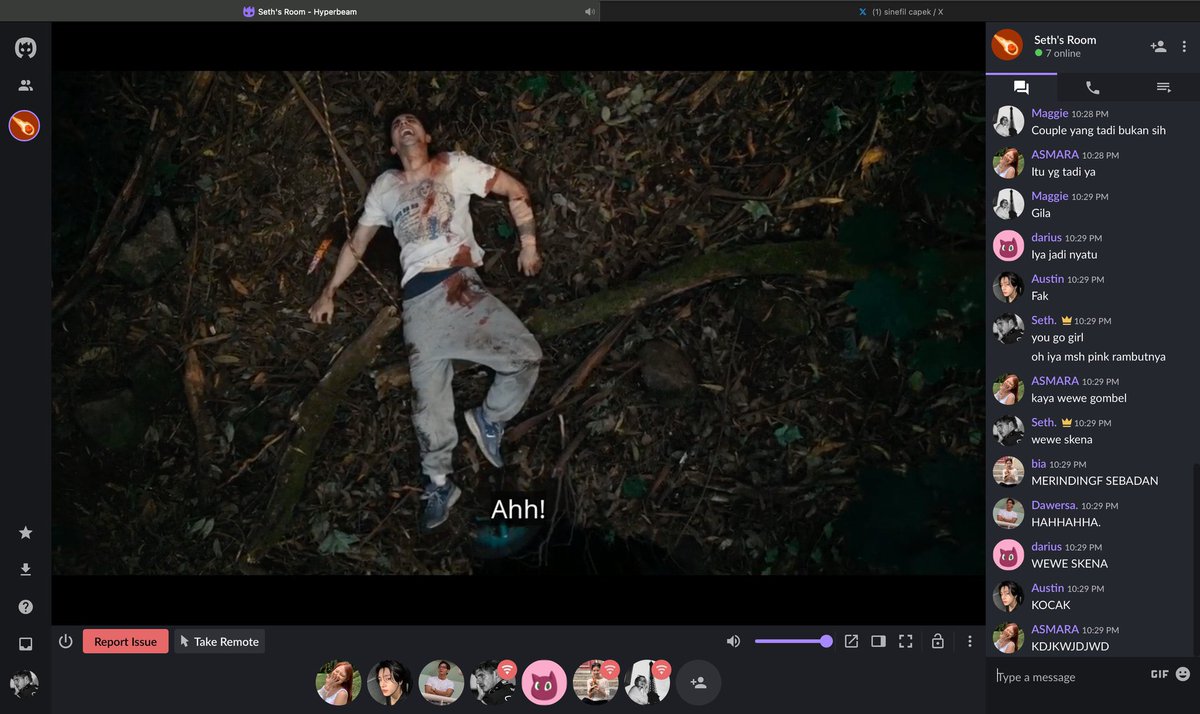The height and width of the screenshot is (714, 1200).
Task: Switch to the voice call tab
Action: click(x=1092, y=88)
